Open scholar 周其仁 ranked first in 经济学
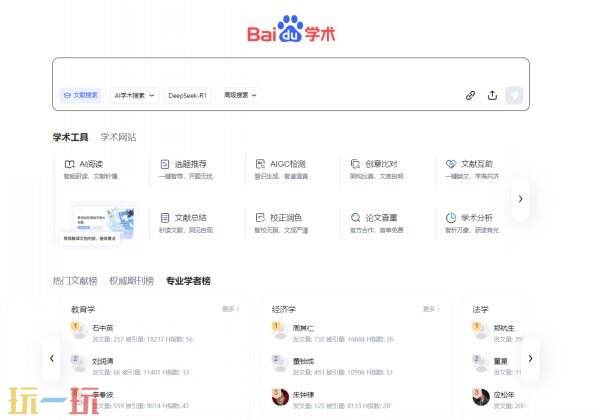 303,328
